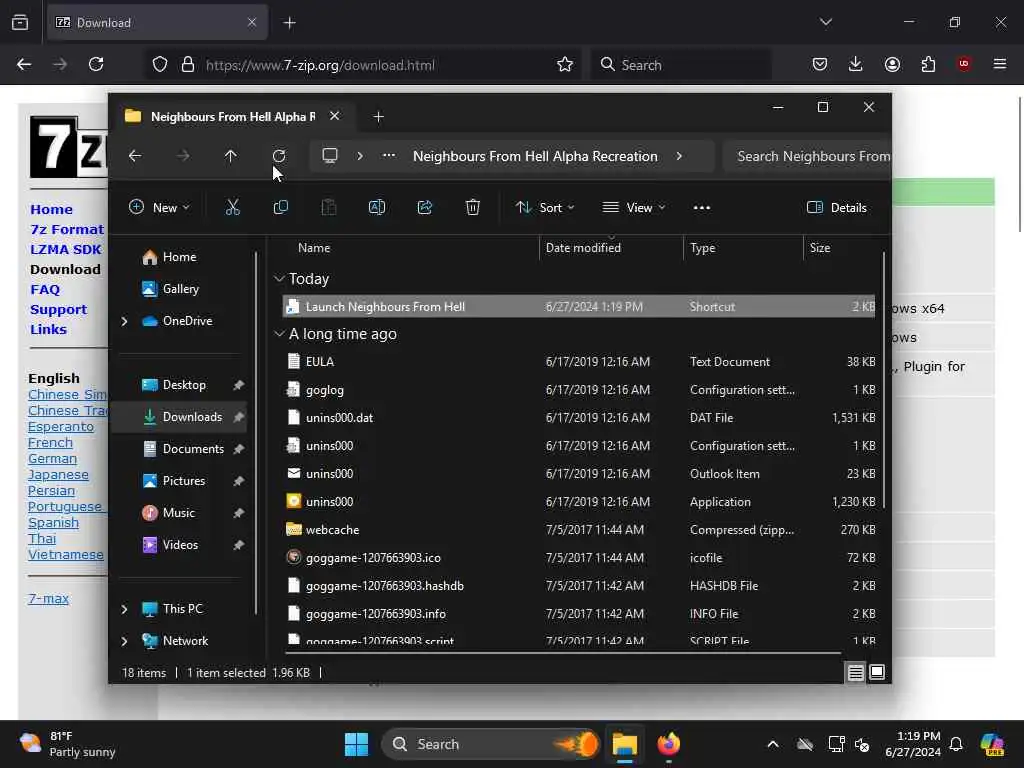Click the 7-max link on 7-Zip page
Viewport: 1024px width, 768px height.
pyautogui.click(x=48, y=598)
